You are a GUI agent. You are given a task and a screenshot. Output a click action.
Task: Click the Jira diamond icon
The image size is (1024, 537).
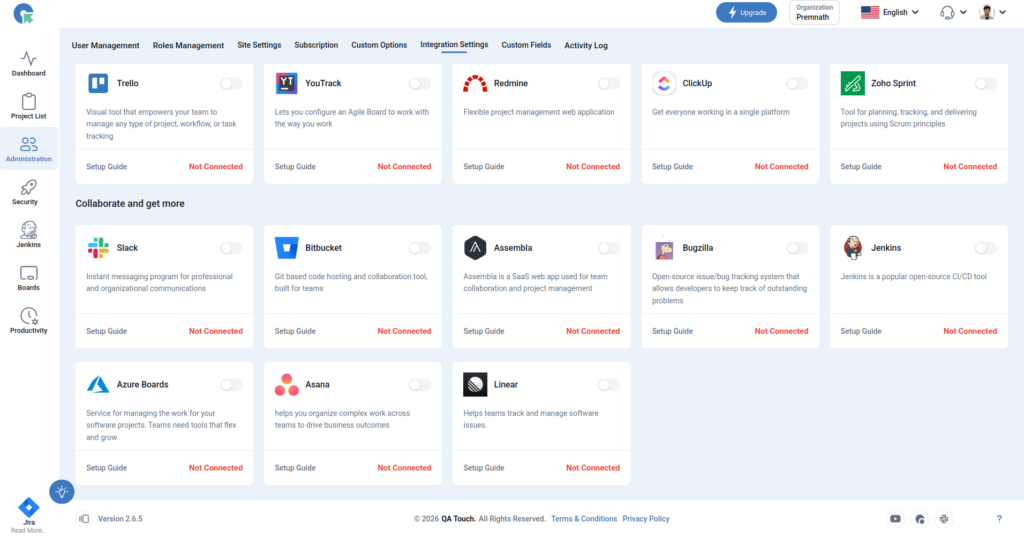pos(29,507)
